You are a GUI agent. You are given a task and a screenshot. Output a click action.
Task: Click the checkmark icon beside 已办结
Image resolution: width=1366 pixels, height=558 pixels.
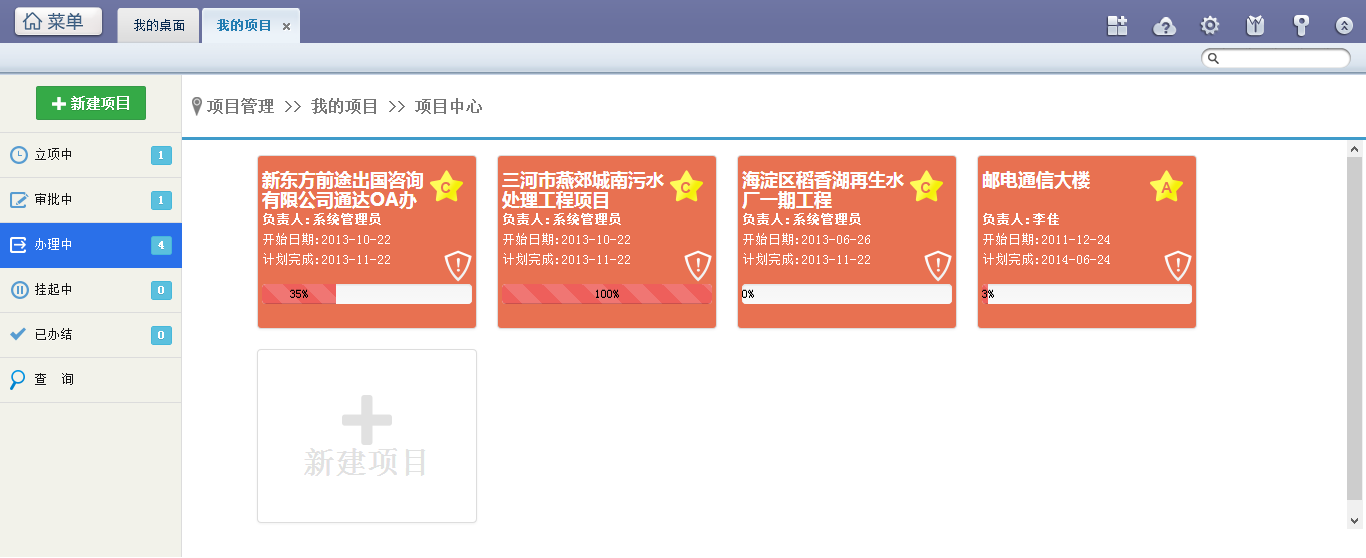pyautogui.click(x=18, y=334)
